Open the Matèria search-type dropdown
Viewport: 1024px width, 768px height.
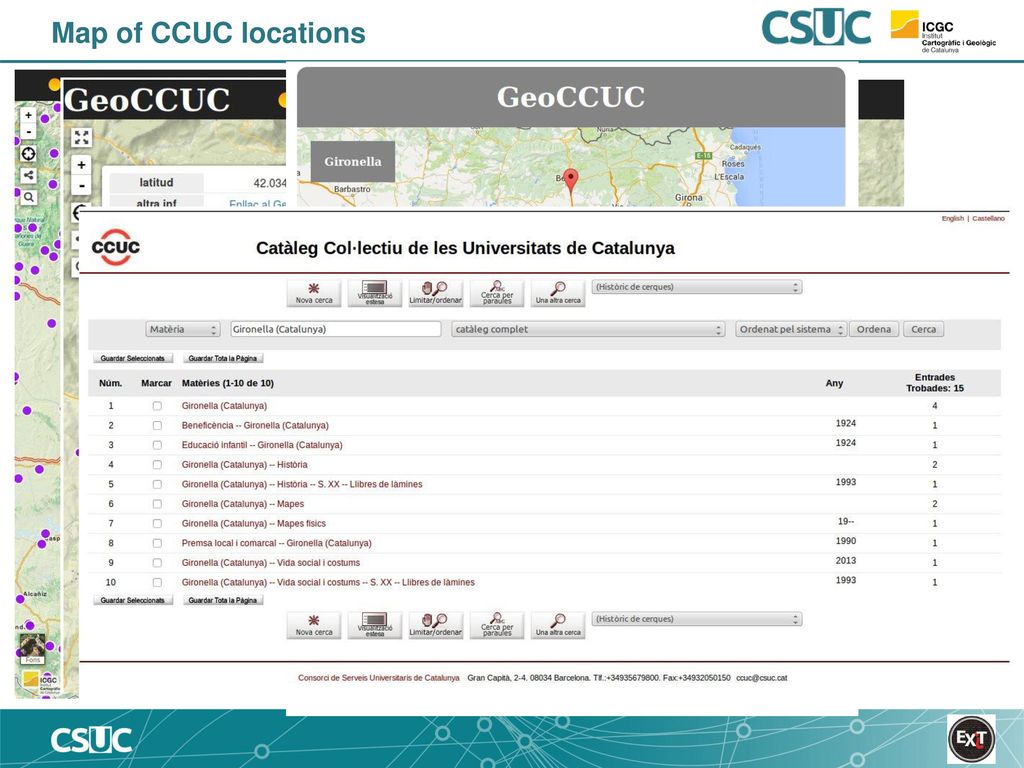pos(182,329)
